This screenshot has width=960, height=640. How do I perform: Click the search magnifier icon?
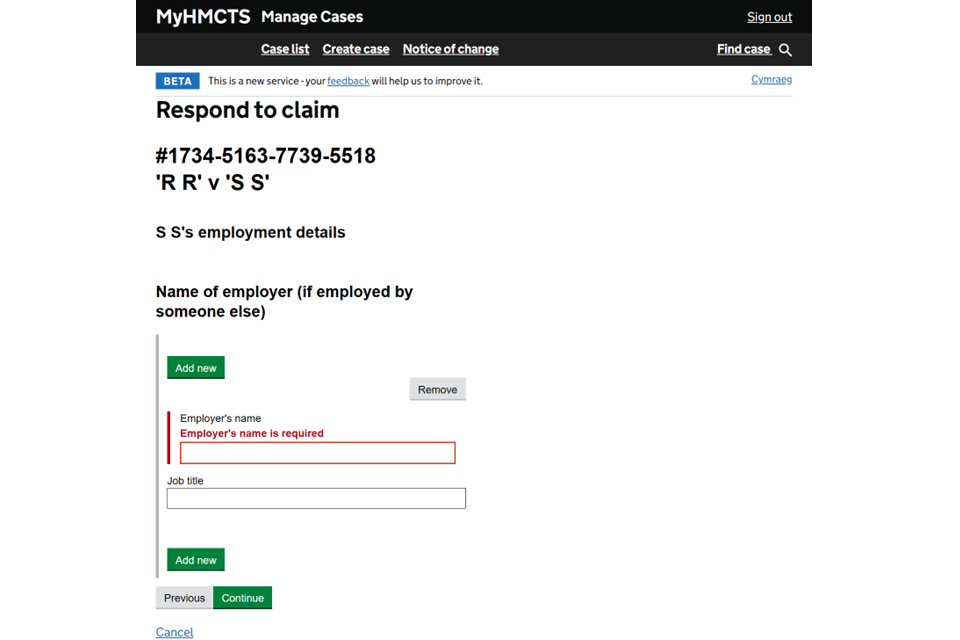coord(785,50)
